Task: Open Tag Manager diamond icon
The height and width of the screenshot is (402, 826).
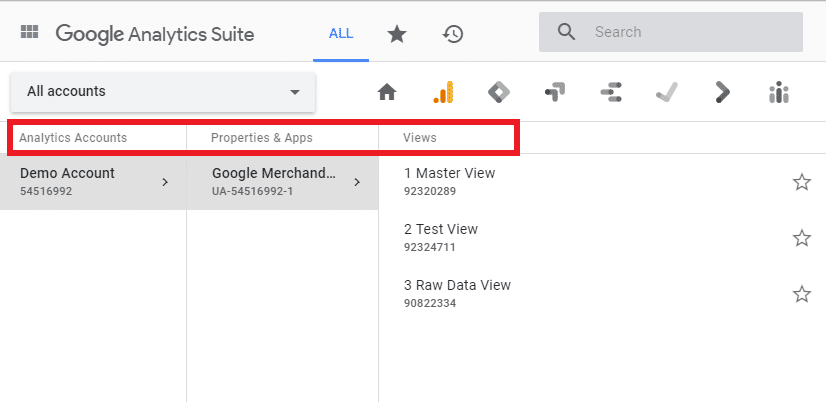Action: coord(498,92)
